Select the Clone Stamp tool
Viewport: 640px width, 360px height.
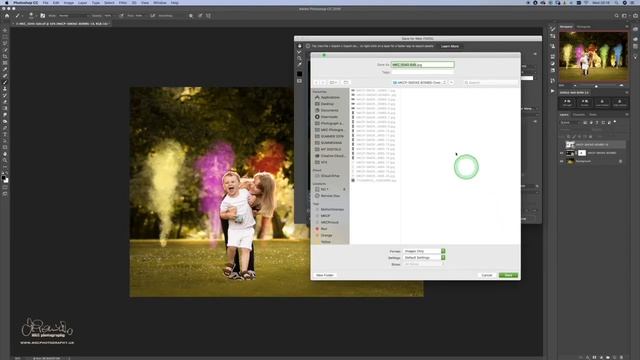tap(5, 89)
